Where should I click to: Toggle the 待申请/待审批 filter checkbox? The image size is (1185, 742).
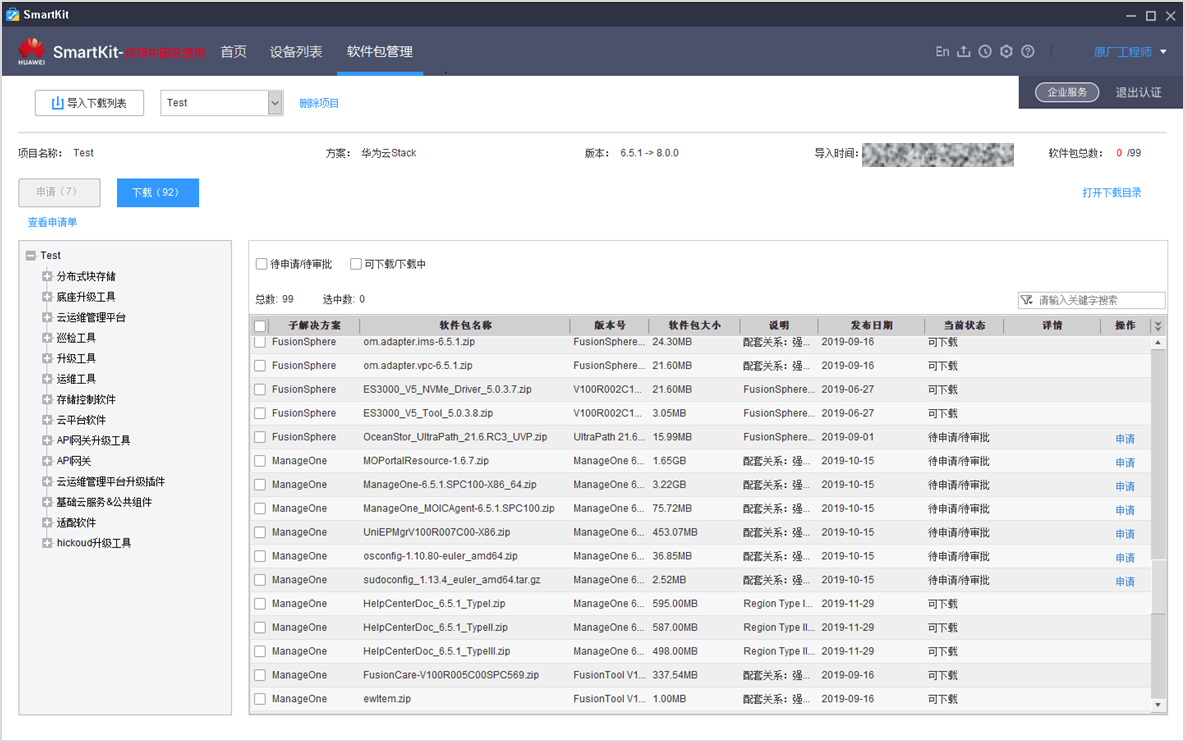tap(261, 264)
